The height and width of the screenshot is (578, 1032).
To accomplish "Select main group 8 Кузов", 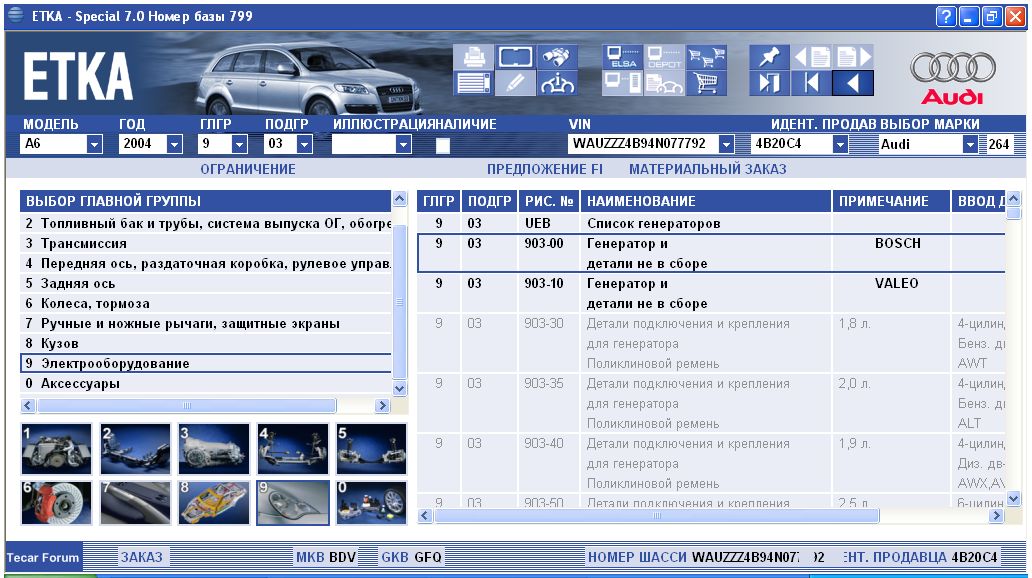I will (x=206, y=344).
